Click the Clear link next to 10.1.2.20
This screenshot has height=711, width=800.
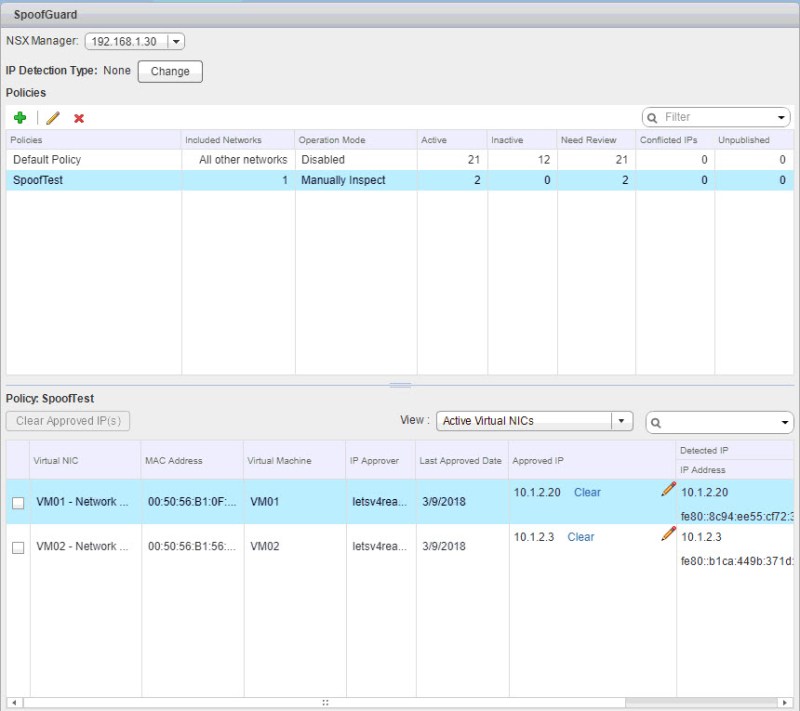click(x=587, y=492)
